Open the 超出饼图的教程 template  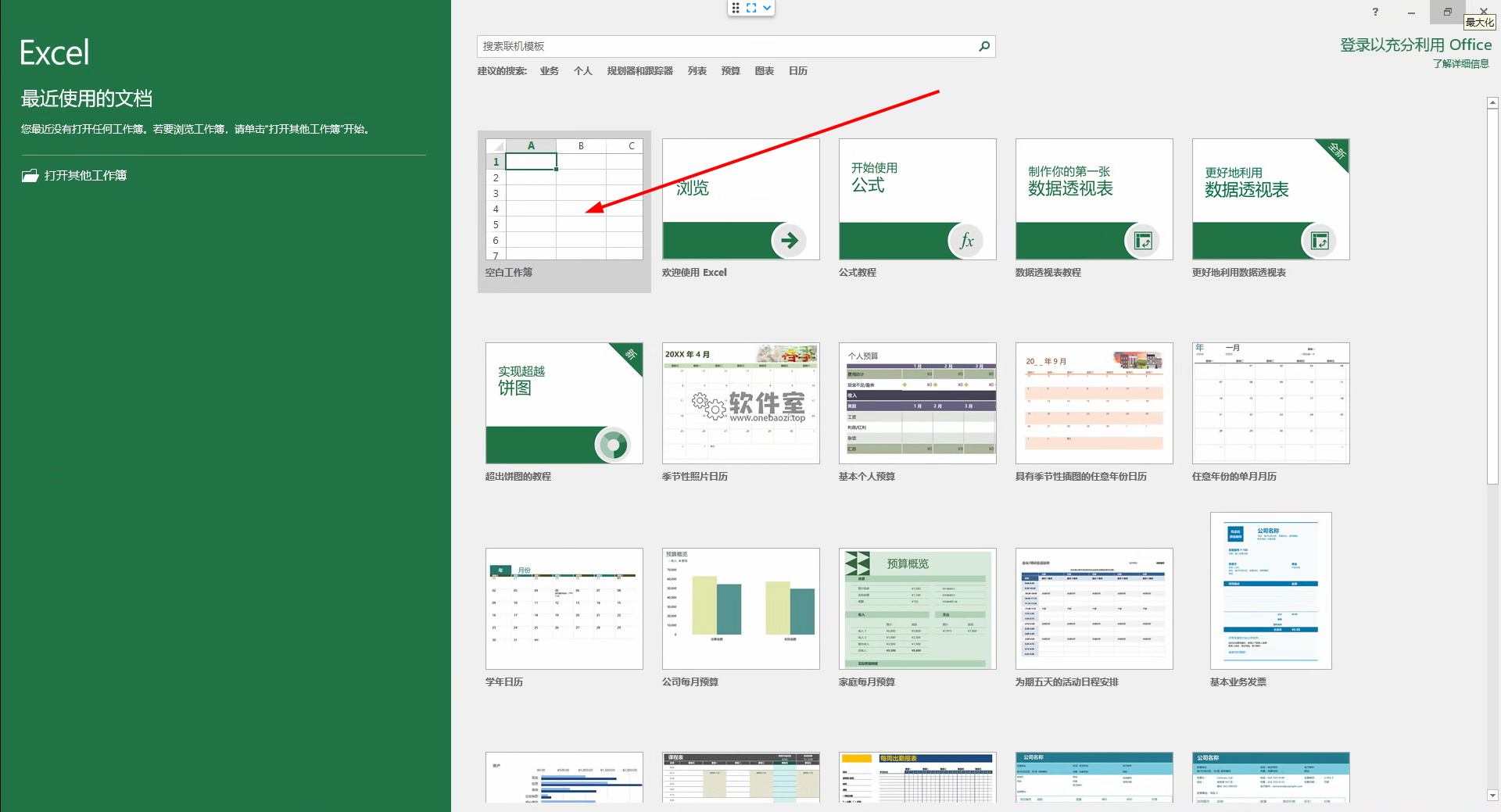point(564,413)
